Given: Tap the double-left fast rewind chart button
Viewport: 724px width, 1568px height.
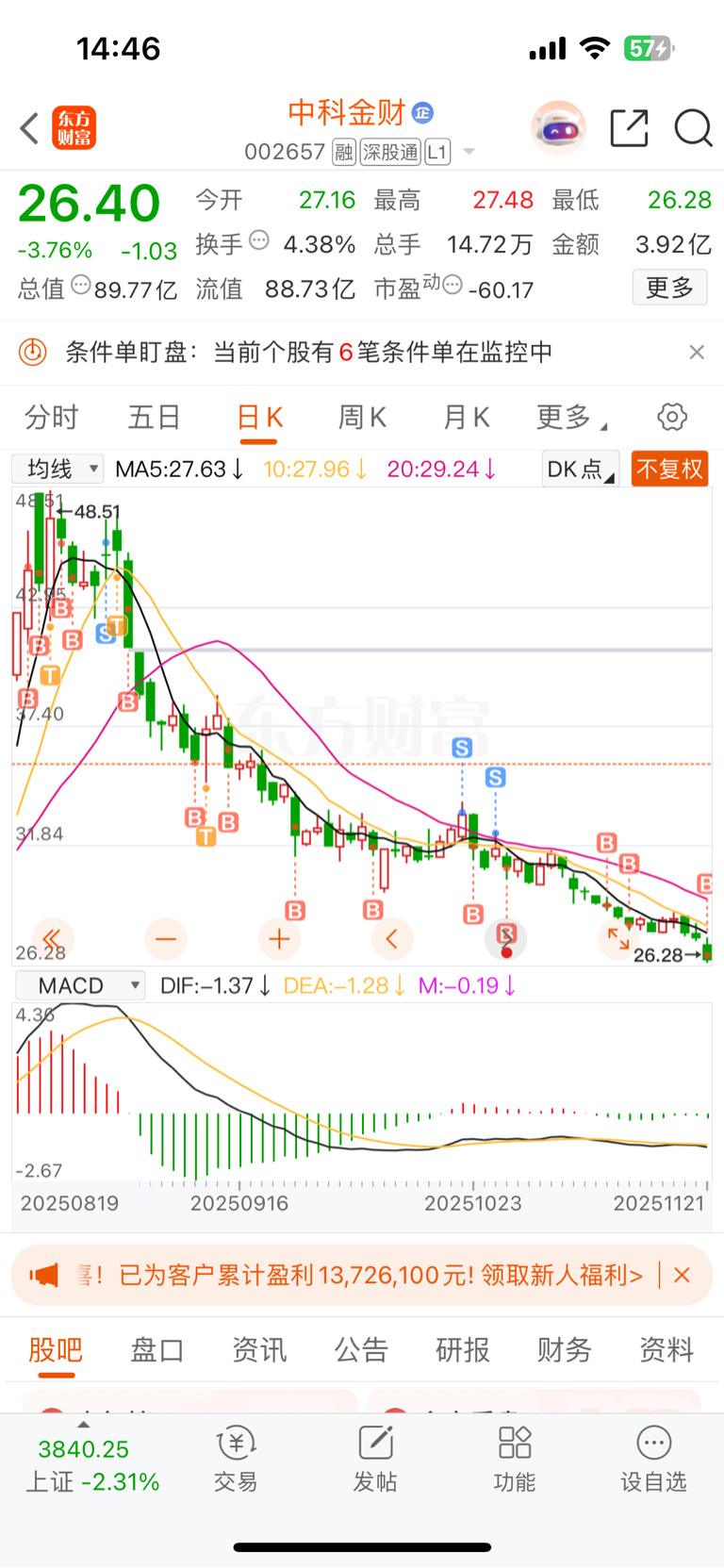Looking at the screenshot, I should coord(53,938).
